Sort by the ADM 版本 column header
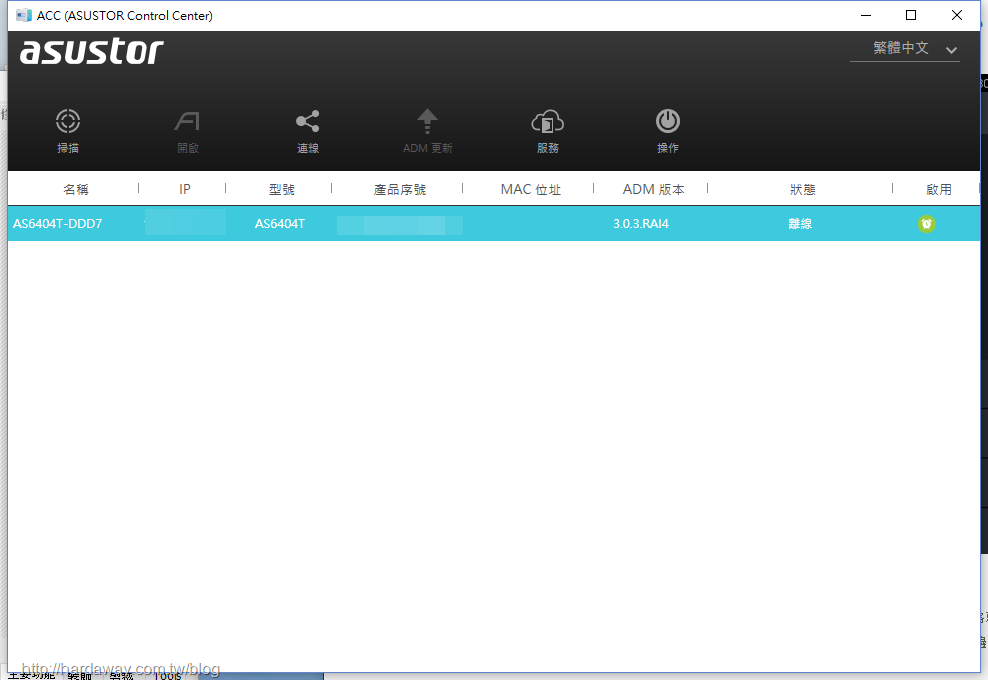The height and width of the screenshot is (680, 988). (653, 189)
